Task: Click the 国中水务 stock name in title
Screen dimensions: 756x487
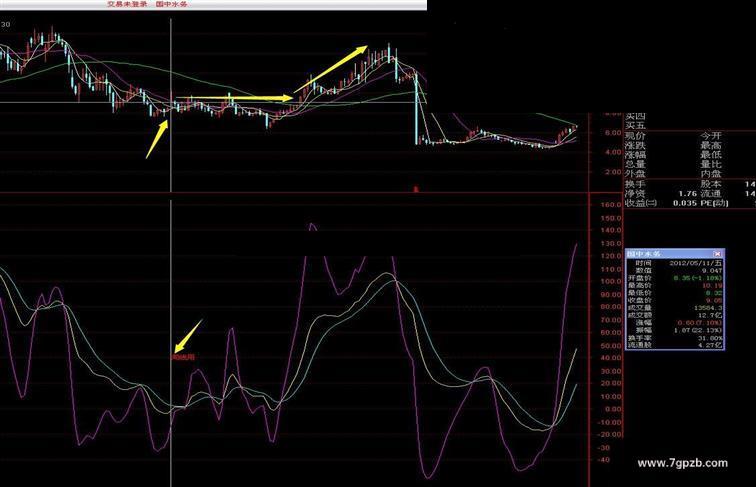Action: 171,4
